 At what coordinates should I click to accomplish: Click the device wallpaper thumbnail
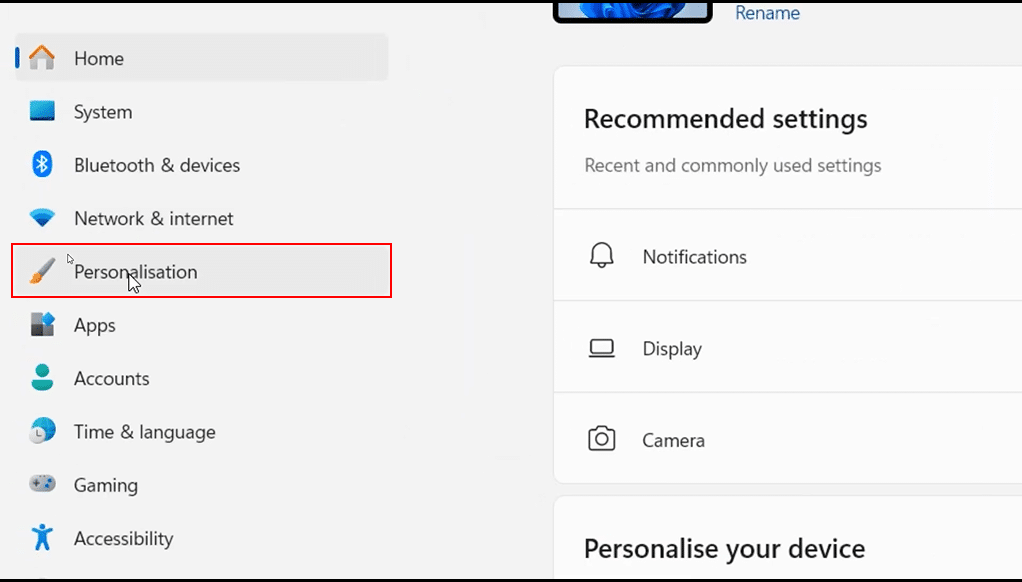(632, 10)
